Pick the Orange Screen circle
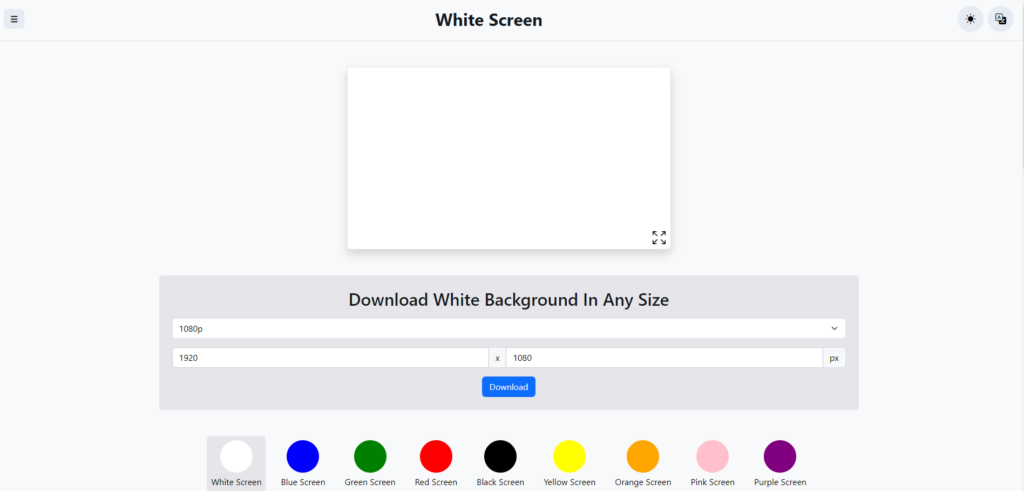This screenshot has height=491, width=1024. tap(643, 456)
